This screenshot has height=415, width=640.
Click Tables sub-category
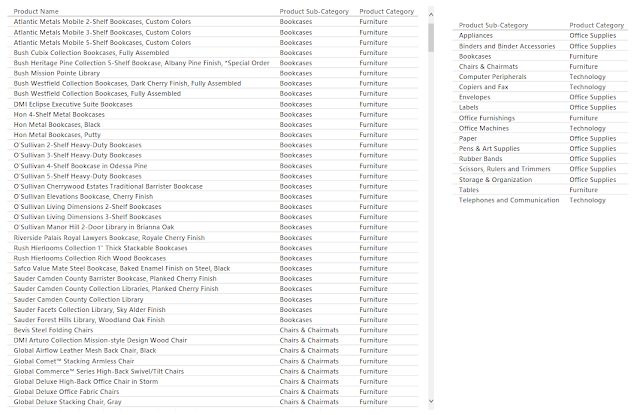pyautogui.click(x=469, y=190)
